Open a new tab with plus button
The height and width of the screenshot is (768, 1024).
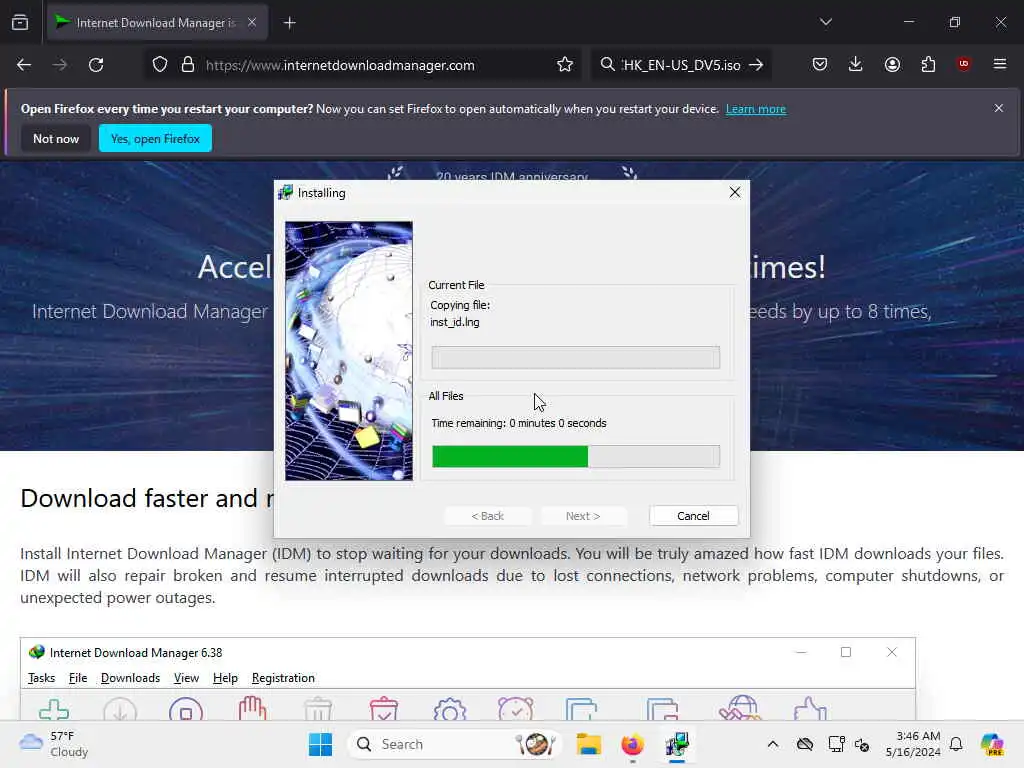[290, 23]
